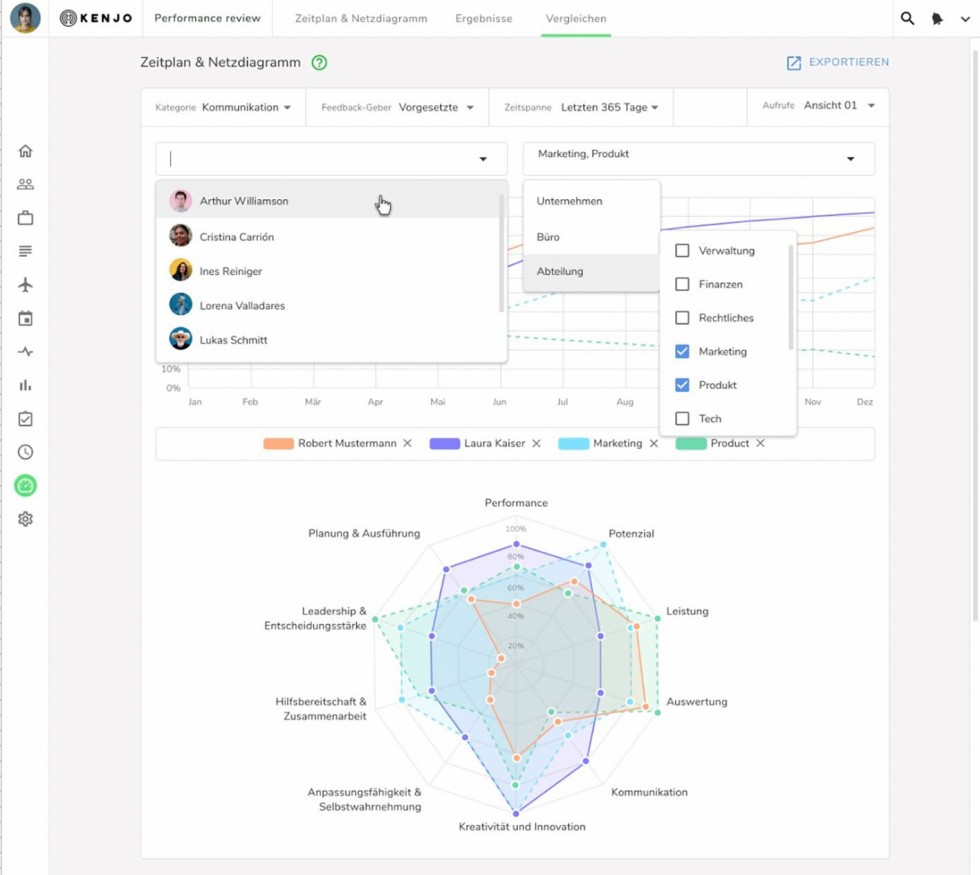Click the Exportieren button

click(x=837, y=62)
